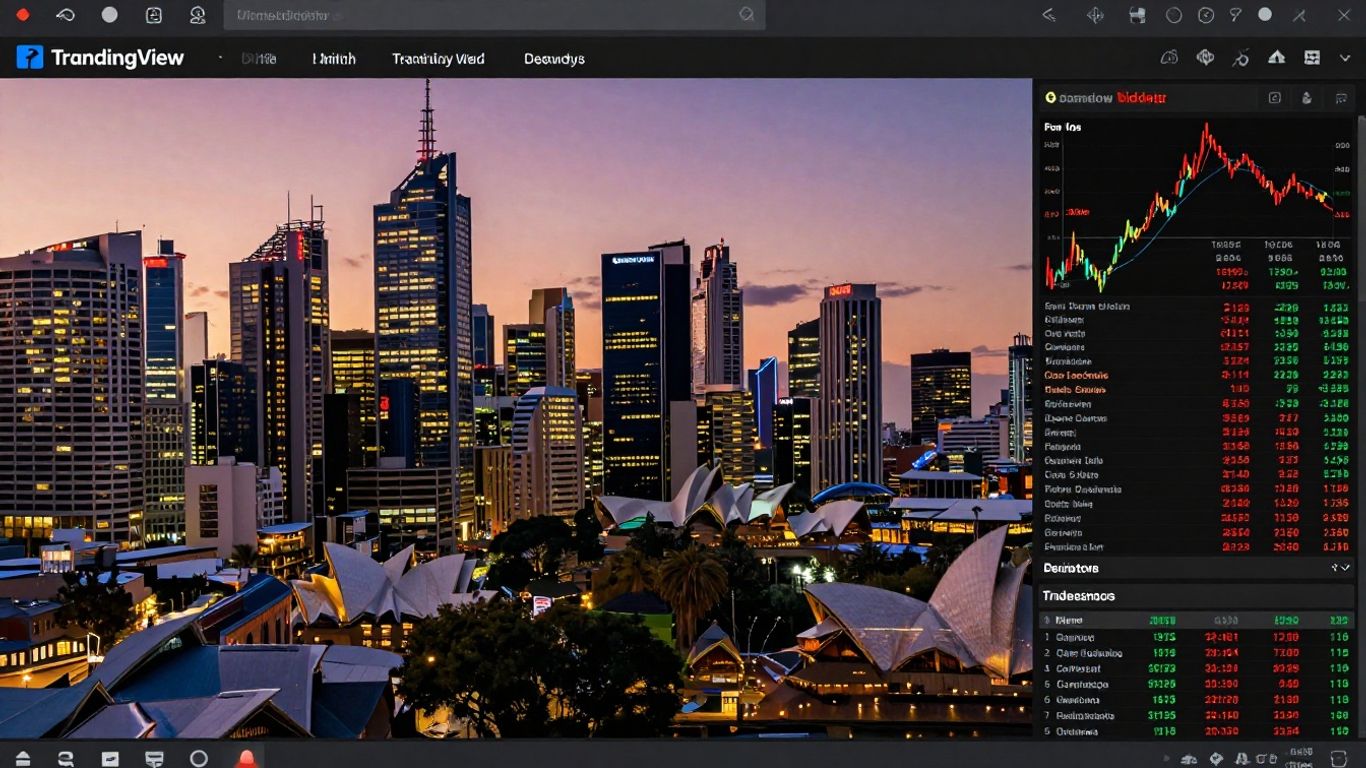The height and width of the screenshot is (768, 1366).
Task: Click the candlestick price chart
Action: (x=1192, y=205)
